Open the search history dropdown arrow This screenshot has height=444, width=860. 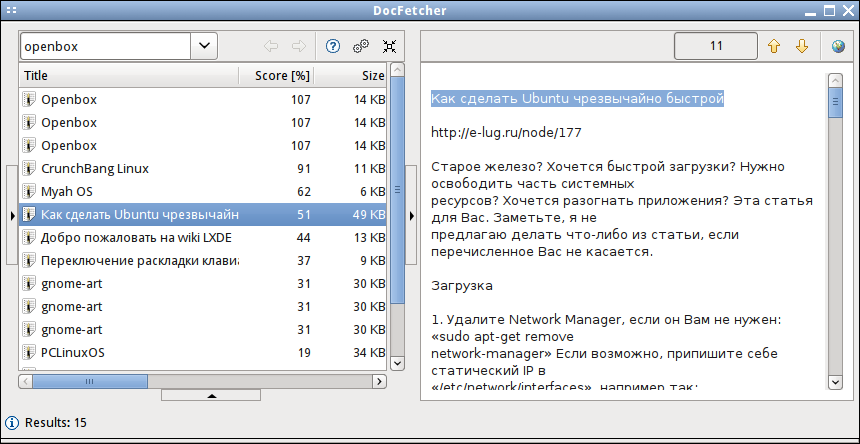204,46
